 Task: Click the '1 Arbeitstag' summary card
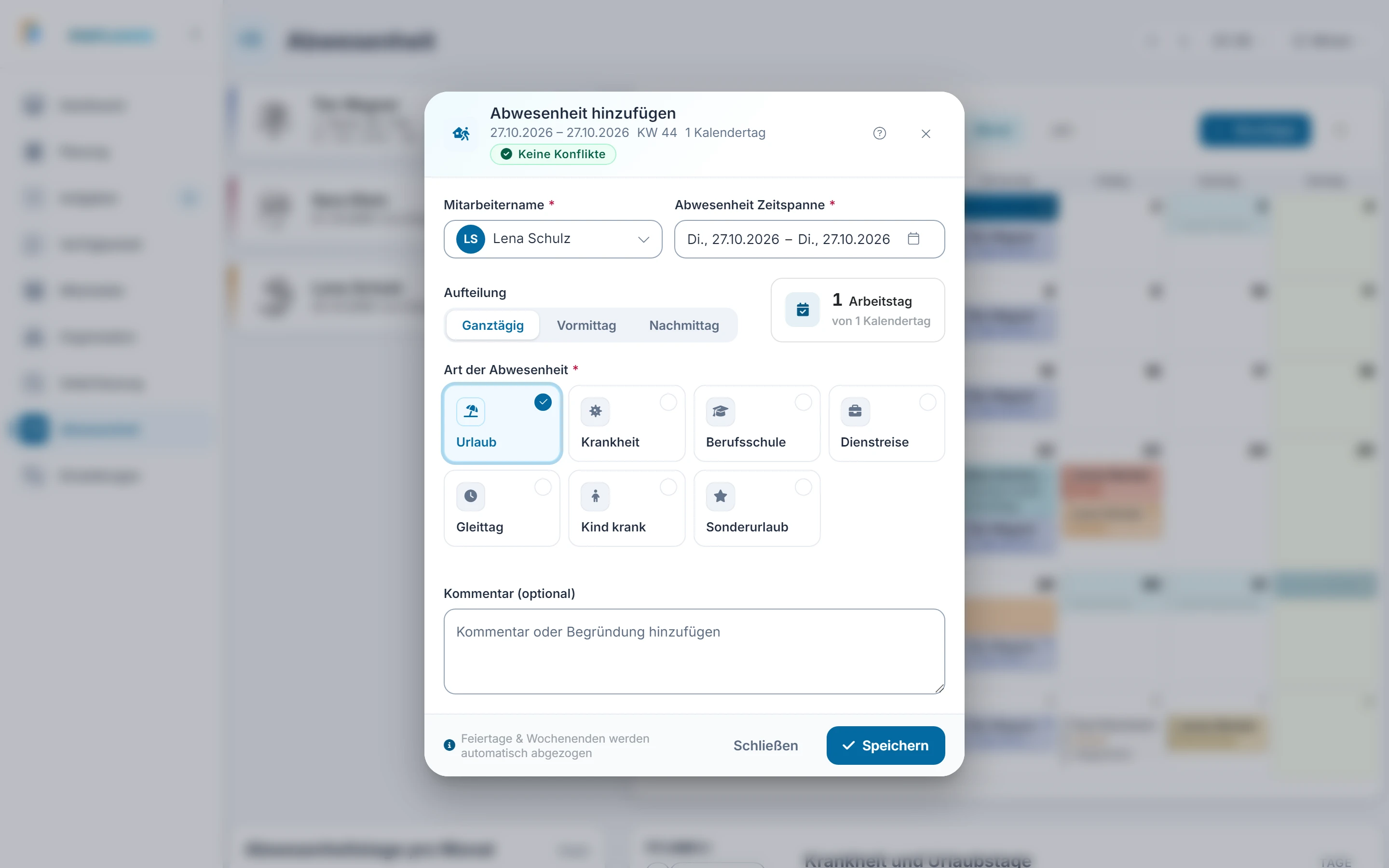(858, 310)
